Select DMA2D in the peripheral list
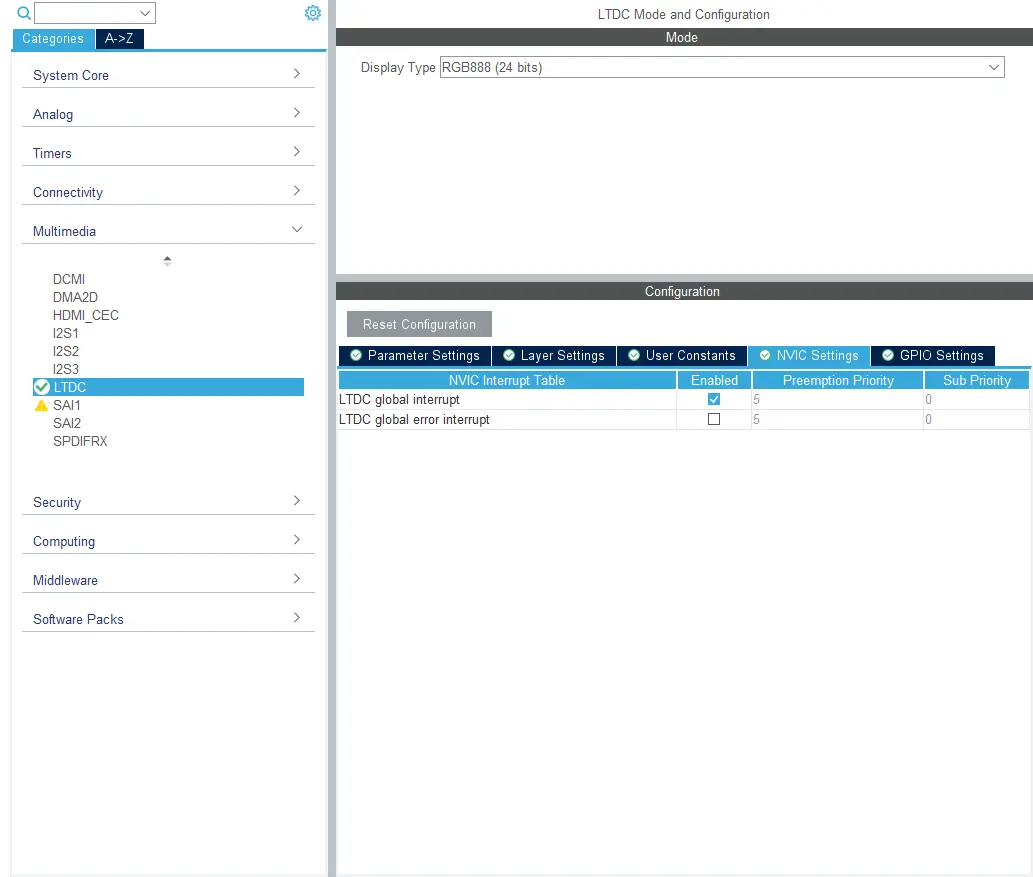The image size is (1033, 877). click(75, 297)
